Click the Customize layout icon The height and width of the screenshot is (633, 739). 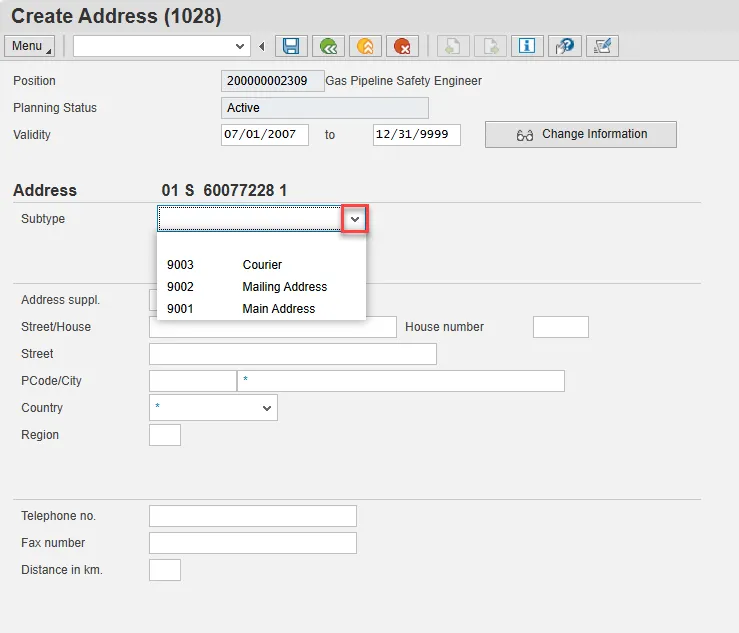[602, 46]
